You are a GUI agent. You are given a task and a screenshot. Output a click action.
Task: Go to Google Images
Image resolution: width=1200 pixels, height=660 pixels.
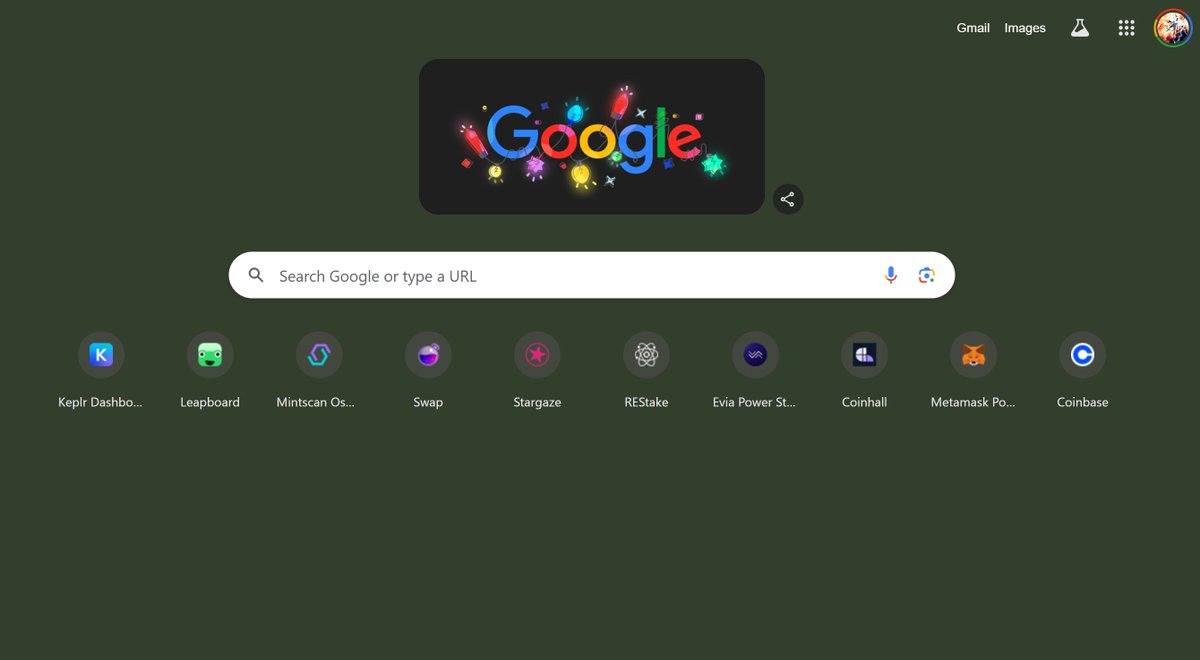point(1025,28)
